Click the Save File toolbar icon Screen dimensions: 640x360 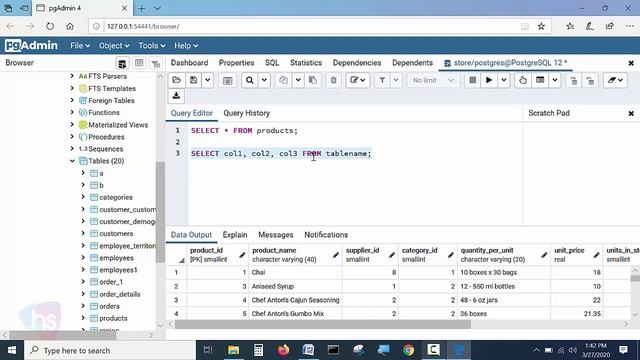[x=193, y=80]
